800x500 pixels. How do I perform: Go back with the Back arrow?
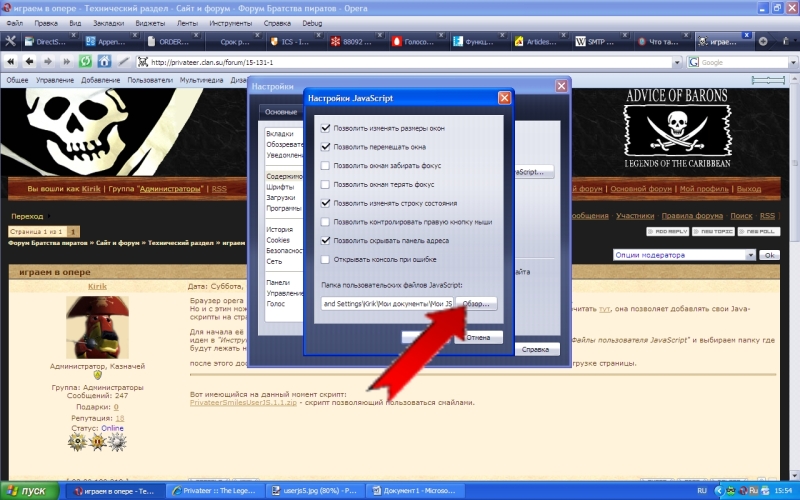pyautogui.click(x=29, y=62)
